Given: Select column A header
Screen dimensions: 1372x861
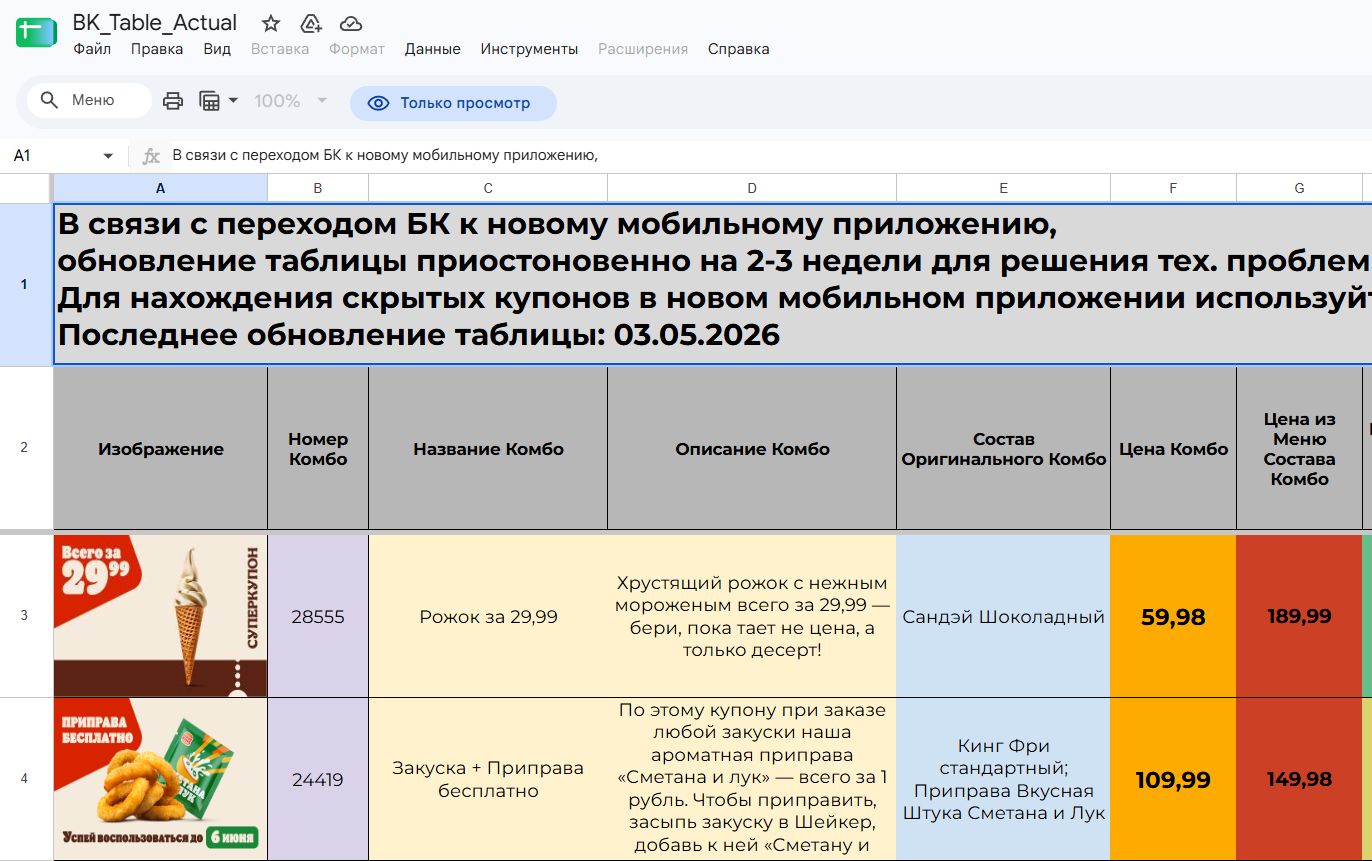Looking at the screenshot, I should coord(161,188).
